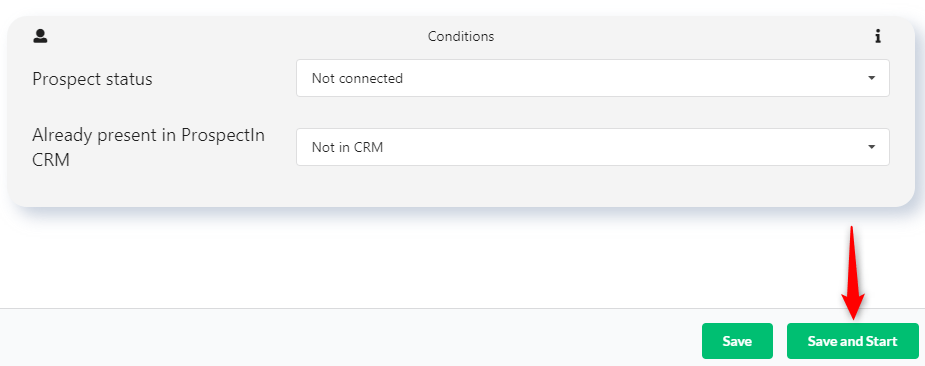This screenshot has width=925, height=366.
Task: Click the person icon in Conditions header
Action: (40, 37)
